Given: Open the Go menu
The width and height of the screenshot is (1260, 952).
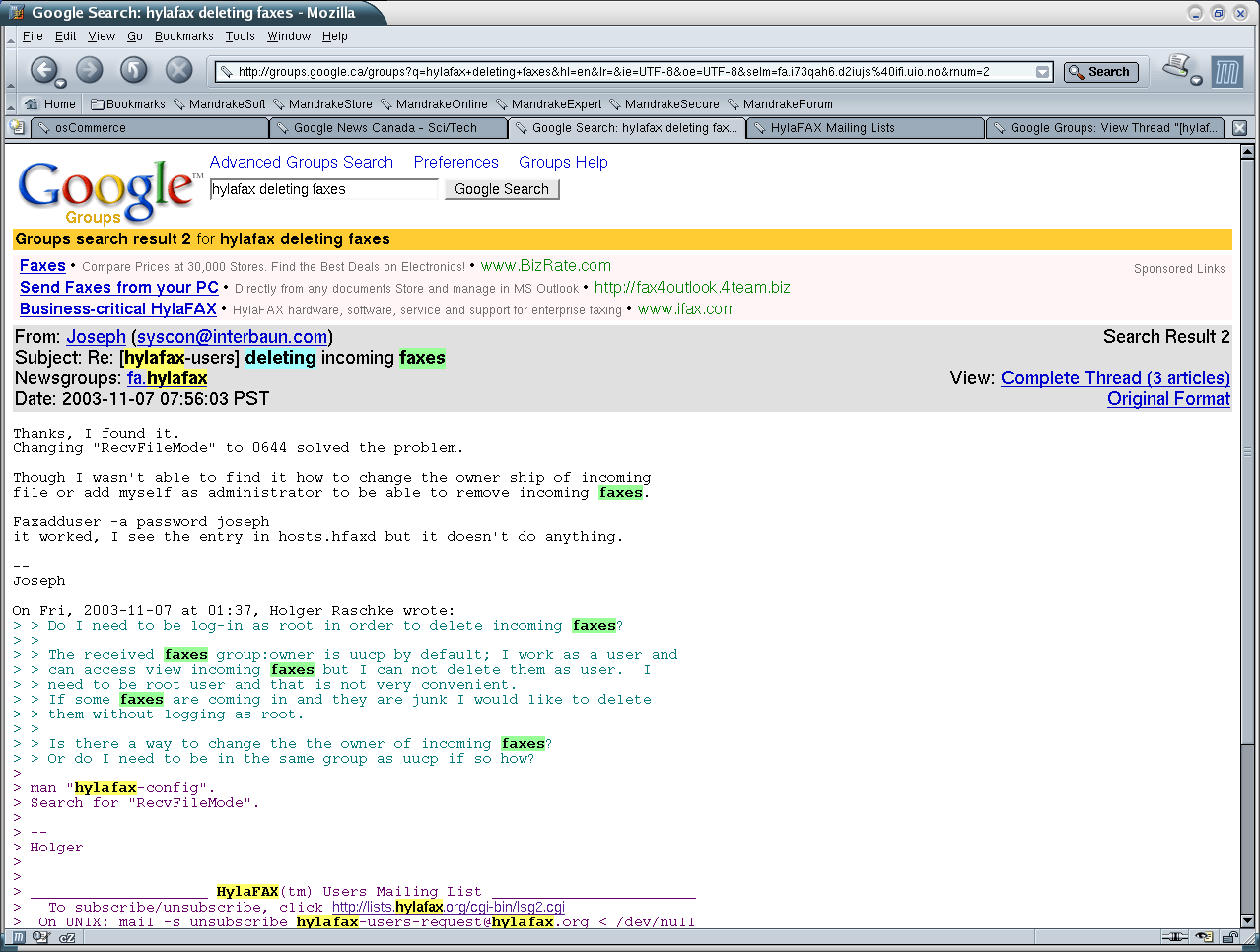Looking at the screenshot, I should click(135, 36).
